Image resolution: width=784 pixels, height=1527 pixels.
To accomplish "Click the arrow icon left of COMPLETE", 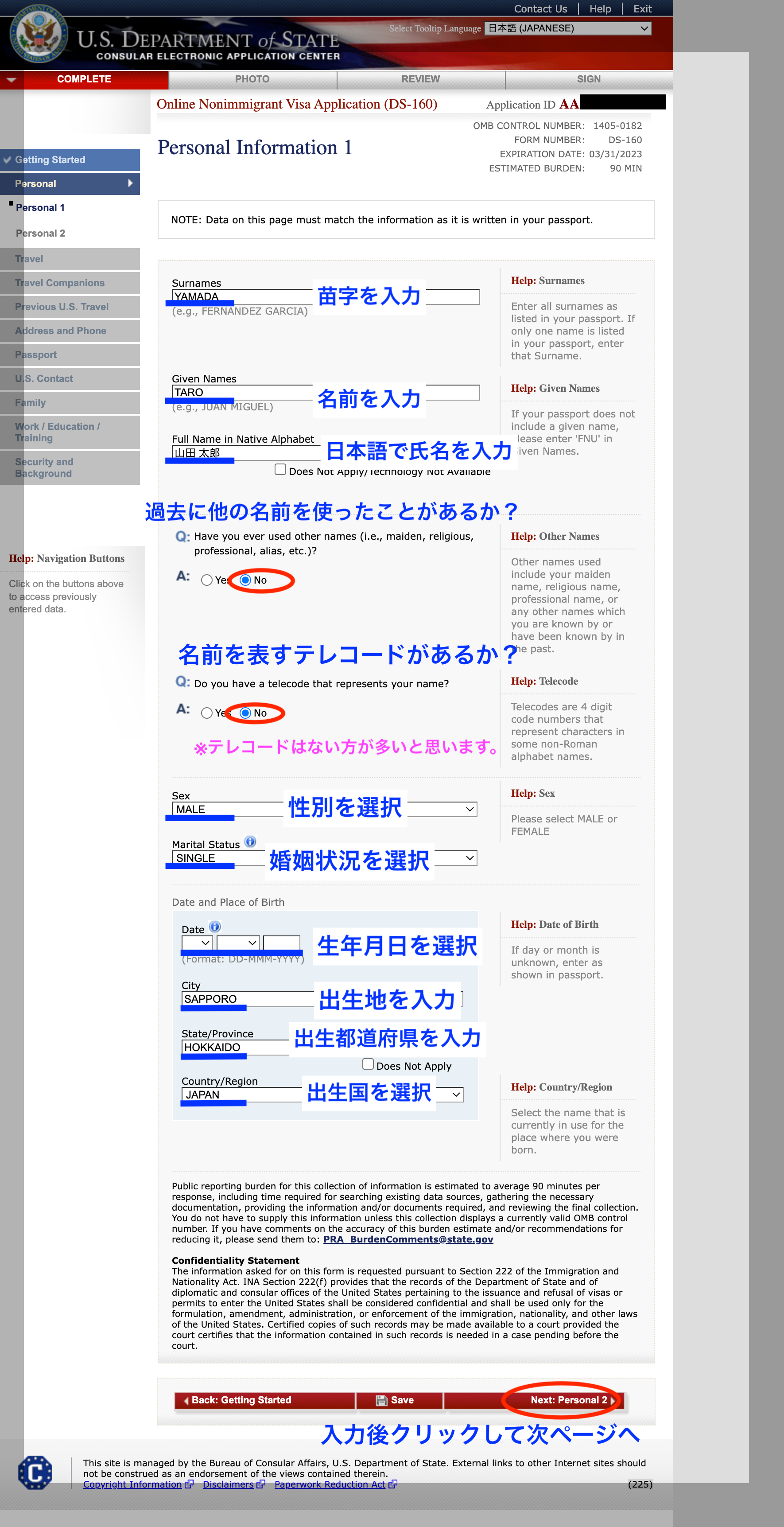I will pos(11,79).
